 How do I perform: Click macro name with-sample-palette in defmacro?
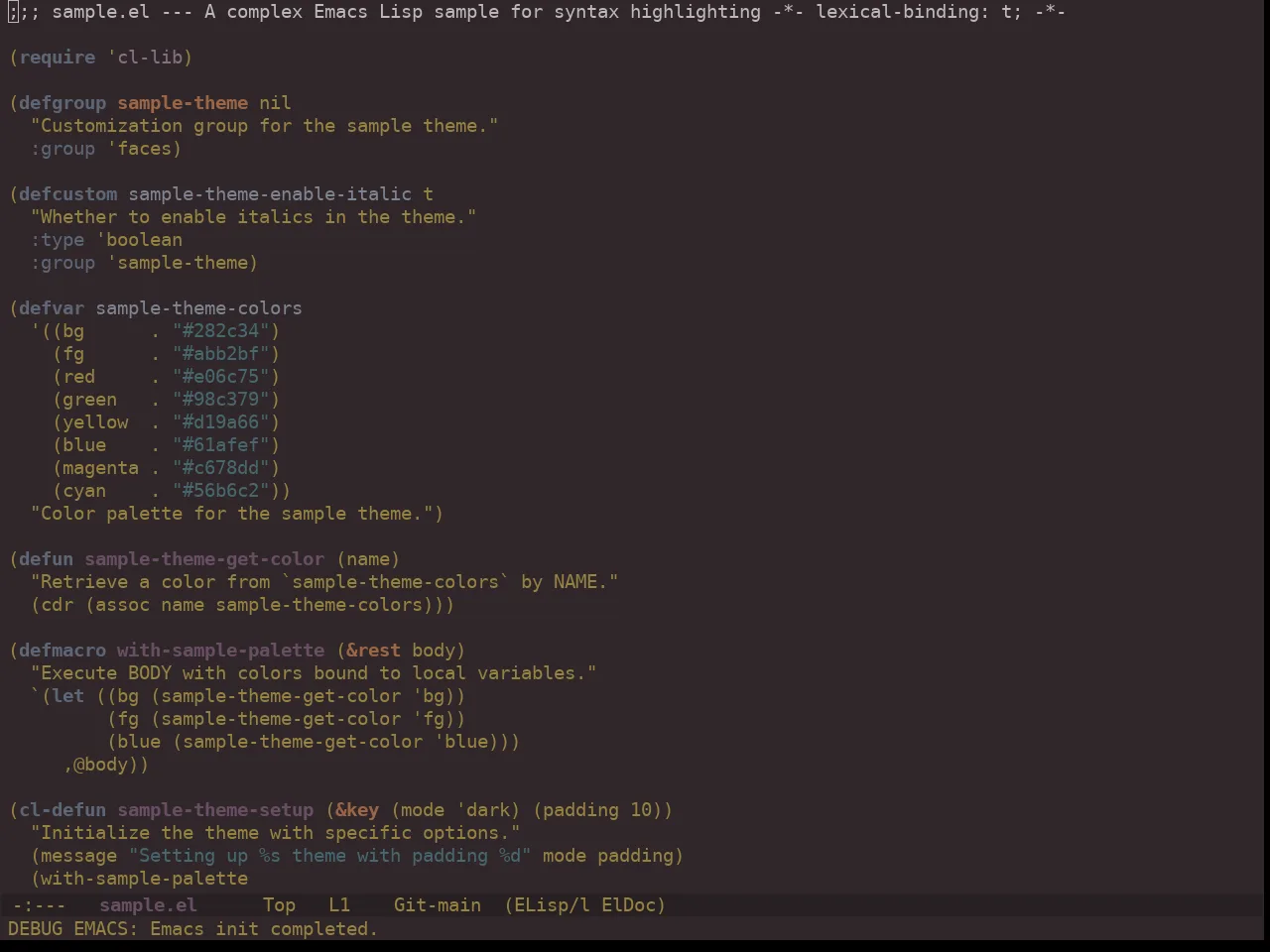coord(221,651)
